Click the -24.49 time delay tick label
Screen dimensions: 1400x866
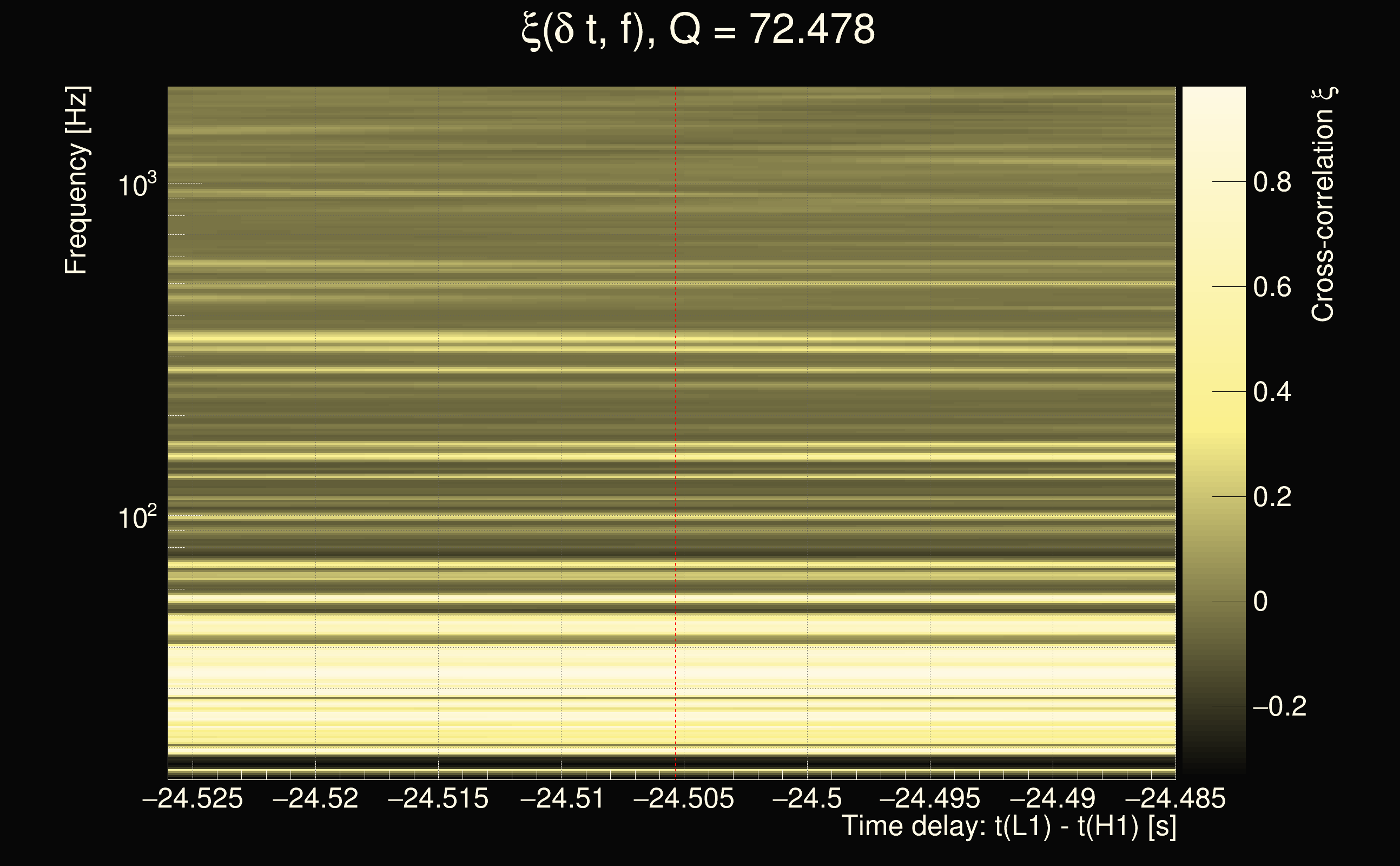click(1053, 798)
